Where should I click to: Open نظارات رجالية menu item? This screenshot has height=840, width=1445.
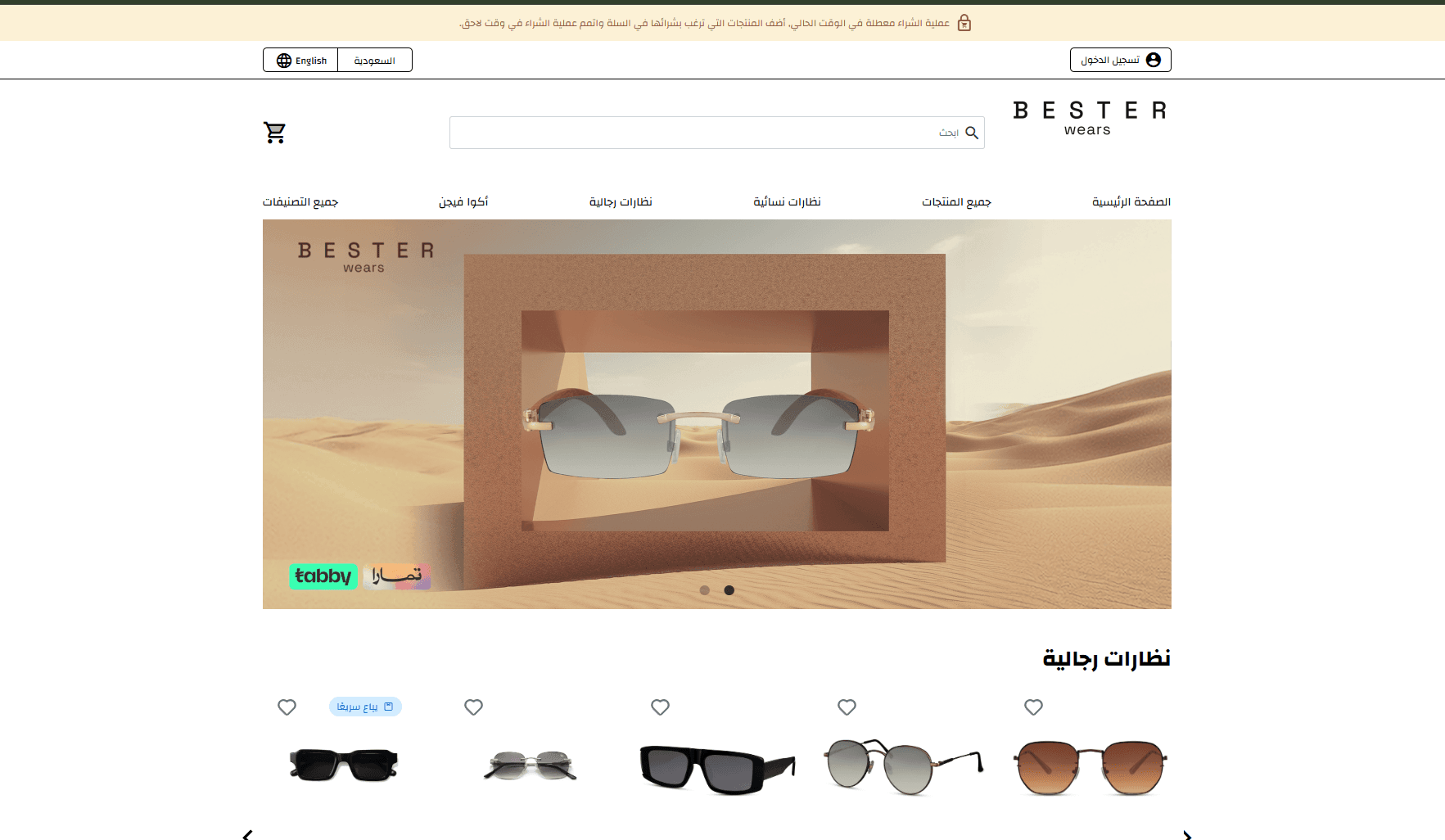point(621,201)
